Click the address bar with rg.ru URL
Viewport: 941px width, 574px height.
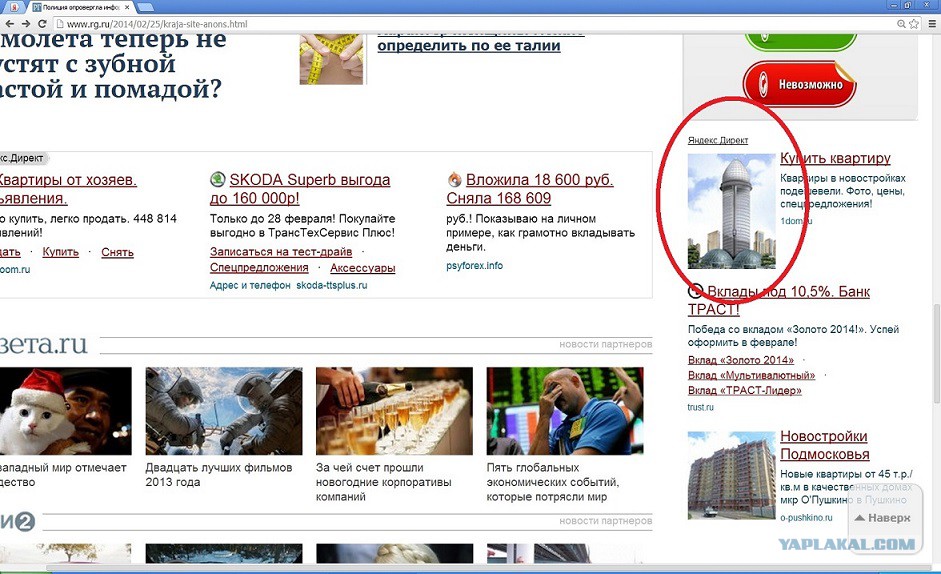click(x=474, y=24)
